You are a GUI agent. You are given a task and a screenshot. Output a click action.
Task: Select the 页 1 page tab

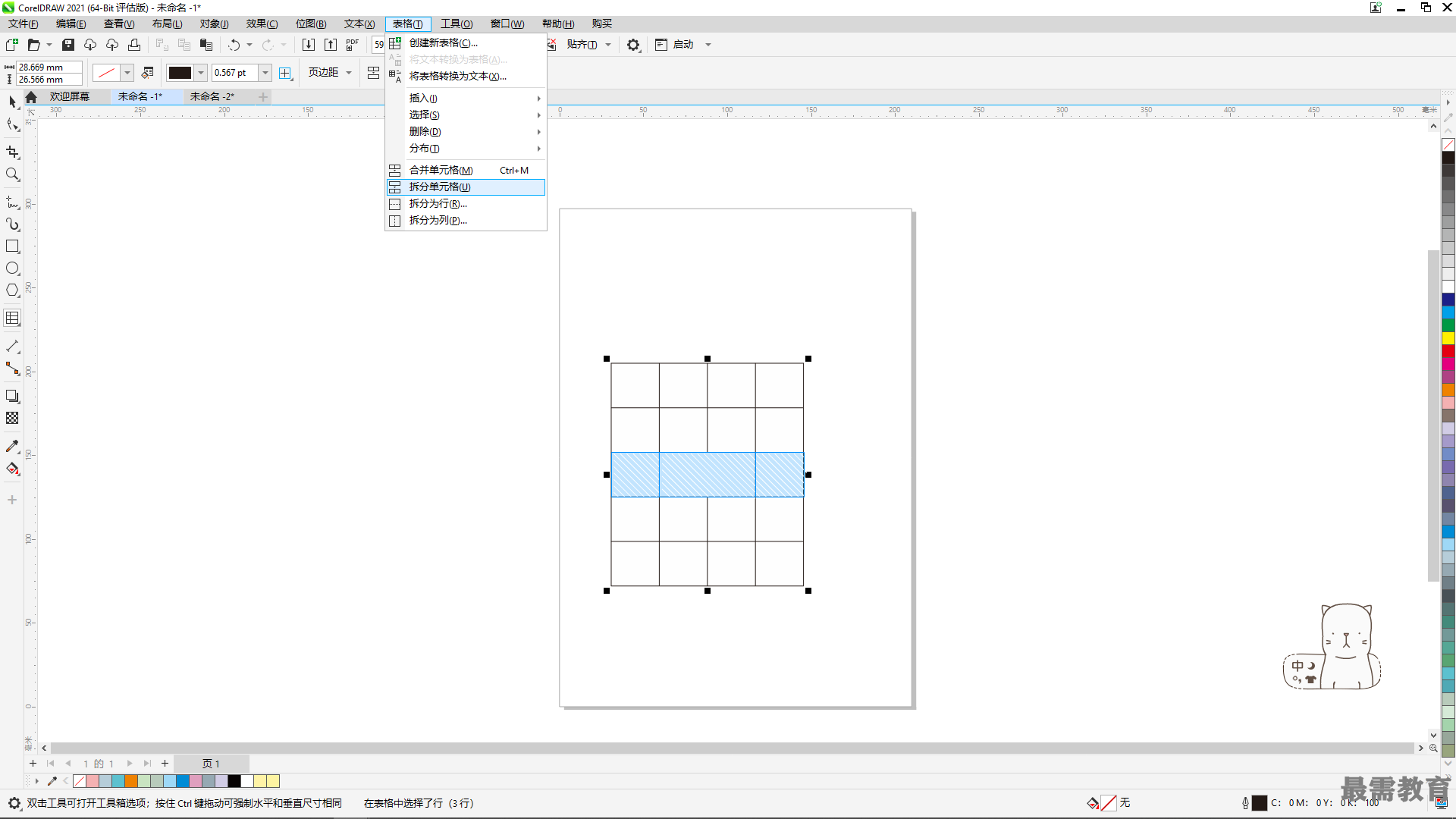click(211, 764)
